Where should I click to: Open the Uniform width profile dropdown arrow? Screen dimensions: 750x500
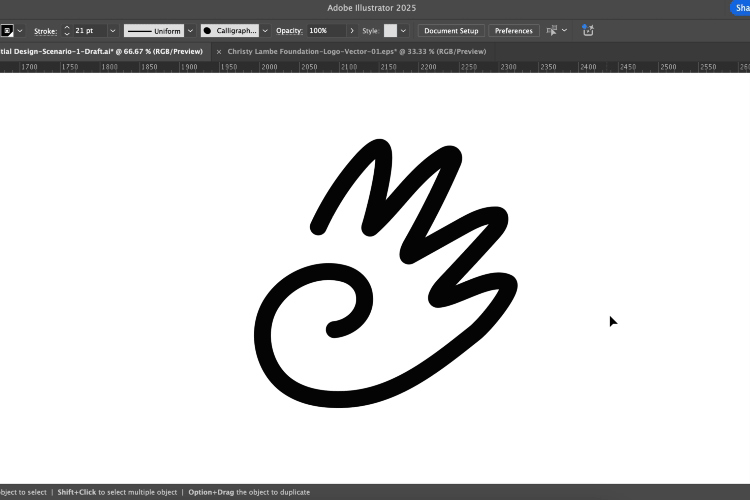(190, 31)
